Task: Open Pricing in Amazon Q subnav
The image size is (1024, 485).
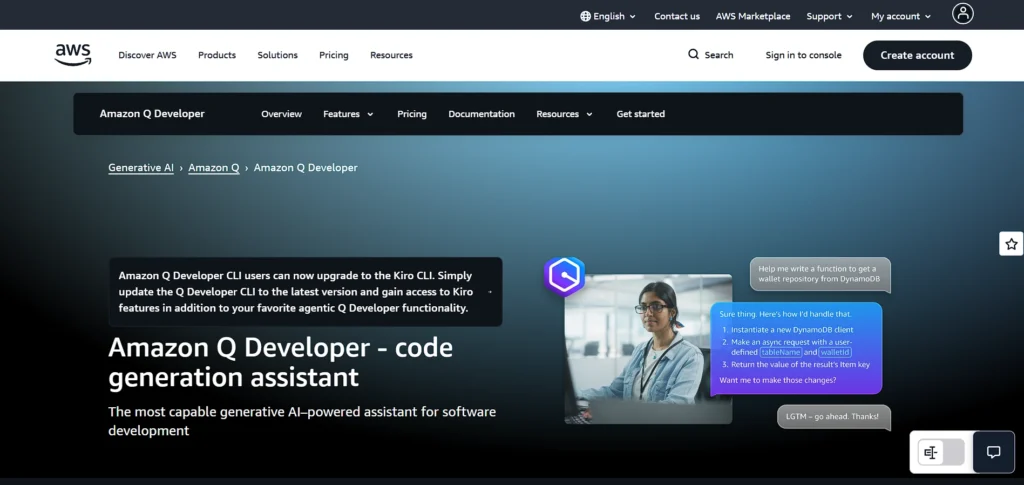Action: pyautogui.click(x=411, y=114)
